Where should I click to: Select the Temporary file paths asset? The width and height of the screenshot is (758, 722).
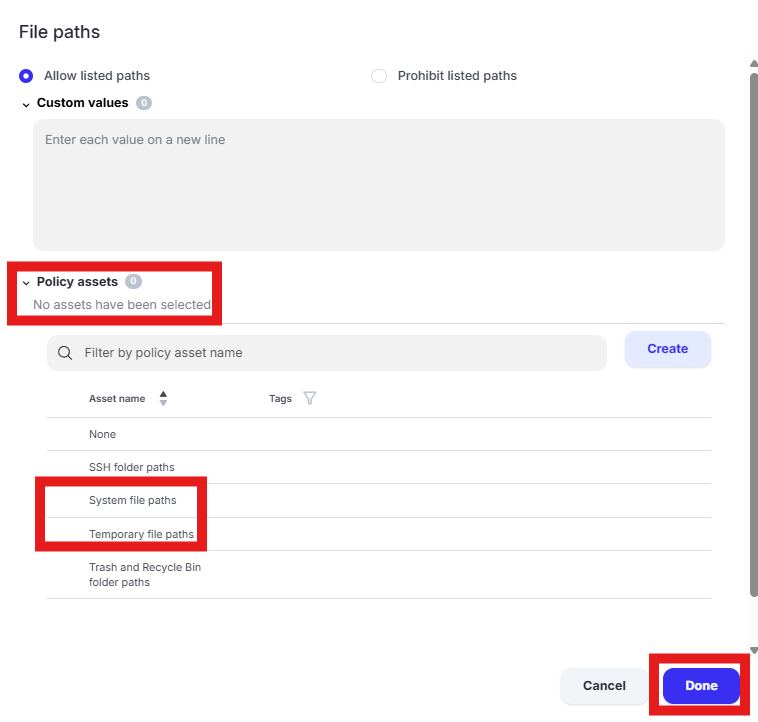[x=379, y=534]
